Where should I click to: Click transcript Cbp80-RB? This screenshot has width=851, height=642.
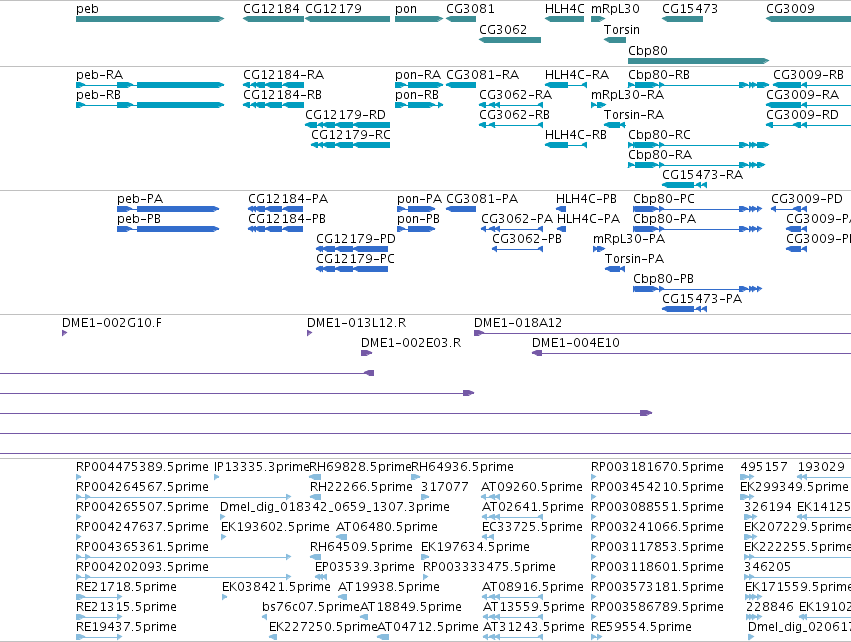[x=659, y=74]
